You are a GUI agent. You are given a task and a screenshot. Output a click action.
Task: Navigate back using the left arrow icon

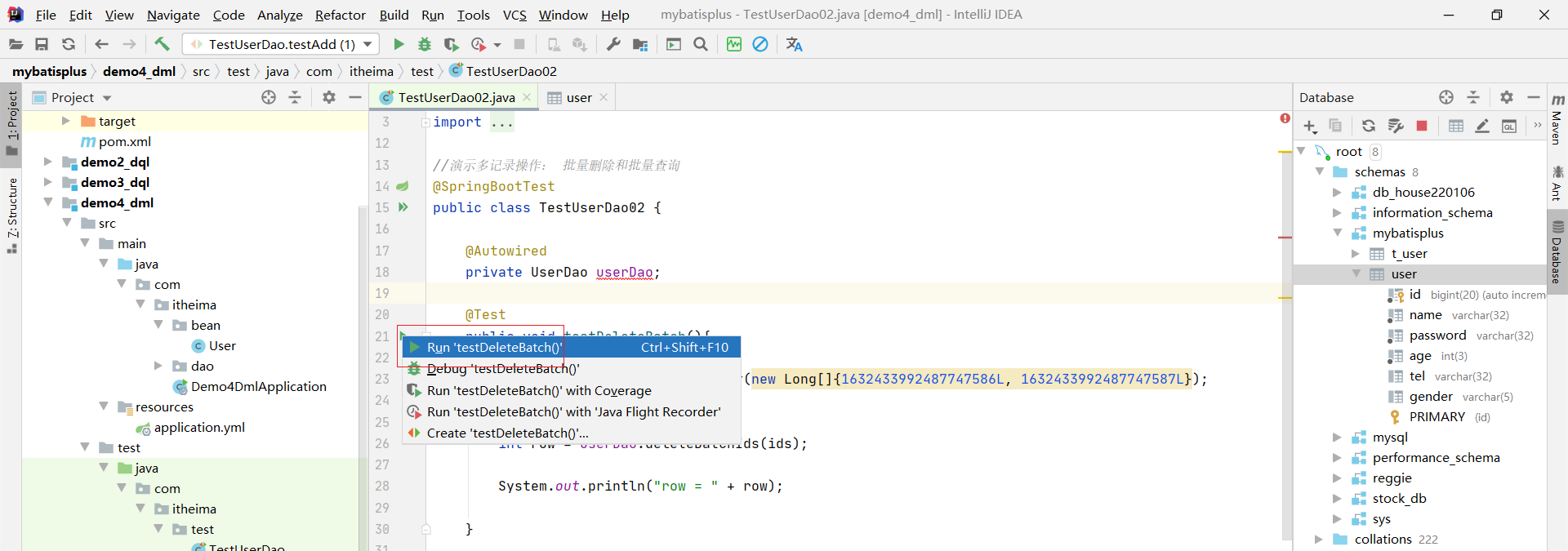pyautogui.click(x=101, y=44)
